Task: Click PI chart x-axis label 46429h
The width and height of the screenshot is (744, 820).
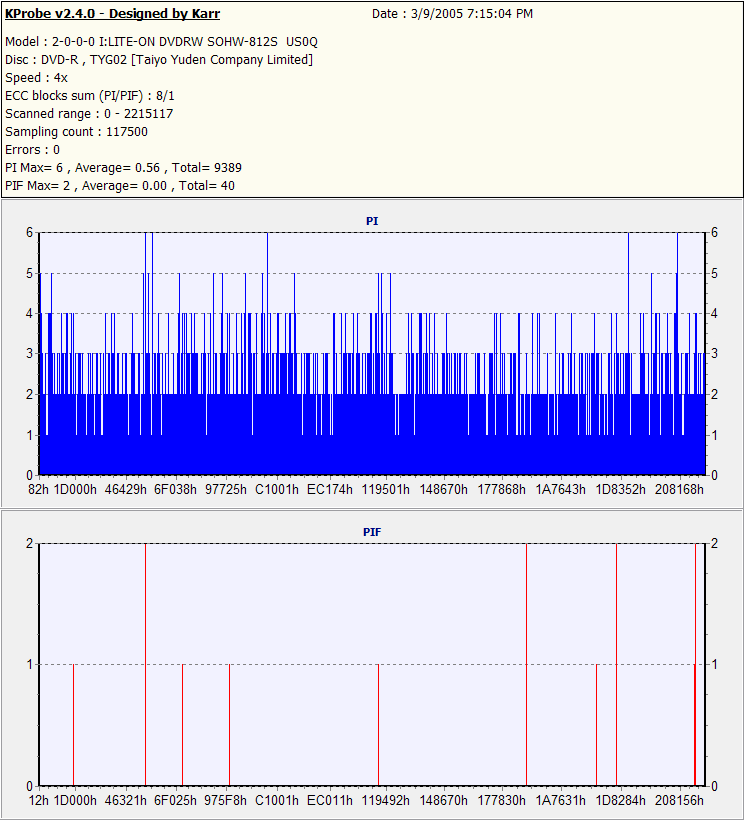Action: tap(125, 489)
